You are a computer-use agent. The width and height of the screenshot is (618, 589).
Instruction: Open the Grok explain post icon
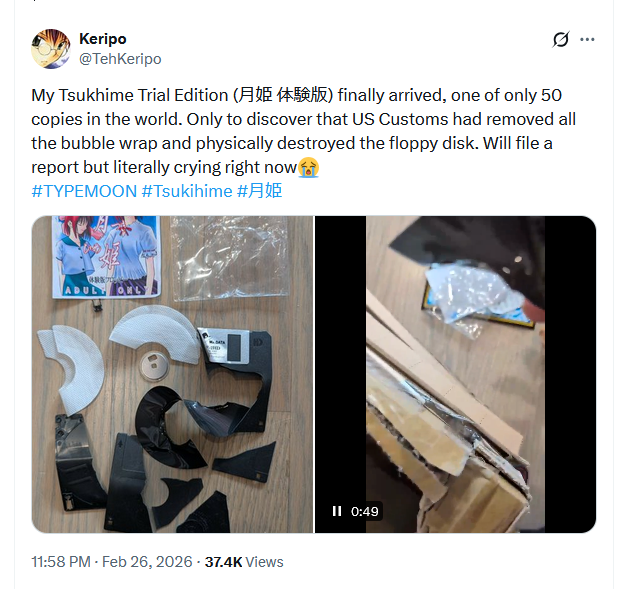click(x=560, y=39)
